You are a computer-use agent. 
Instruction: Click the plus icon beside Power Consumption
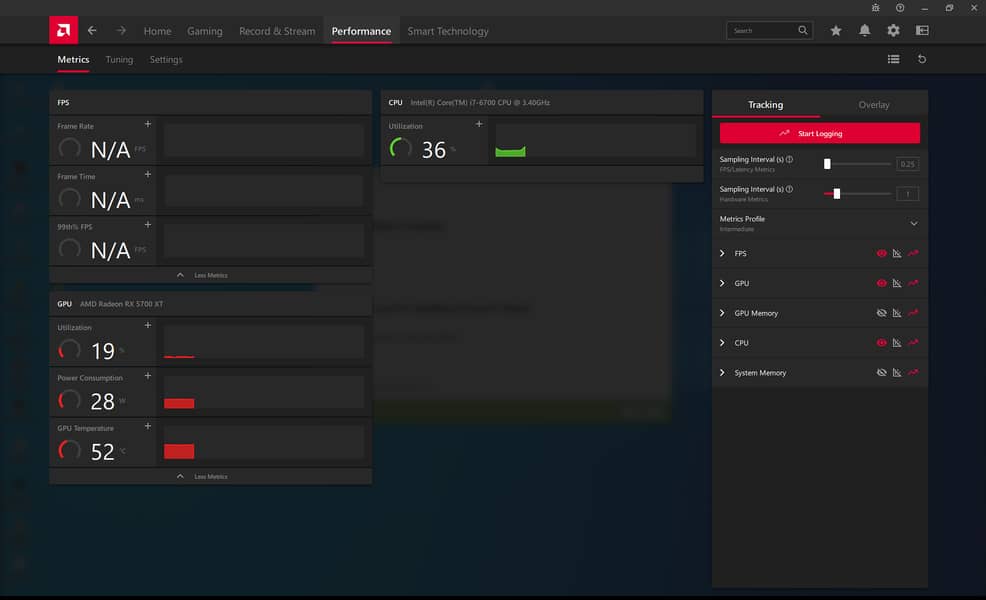(x=148, y=375)
